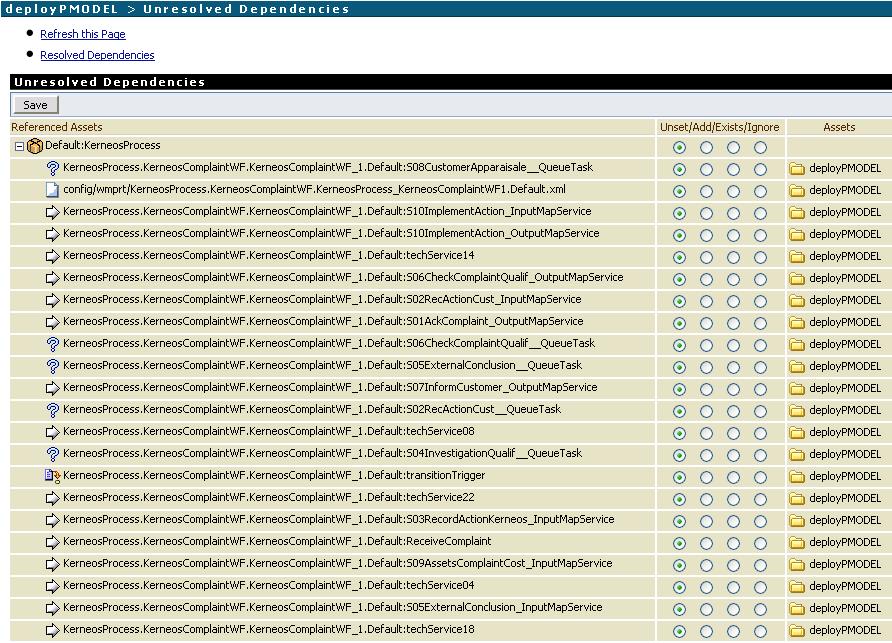Click the Referenced Assets column header

coord(57,127)
